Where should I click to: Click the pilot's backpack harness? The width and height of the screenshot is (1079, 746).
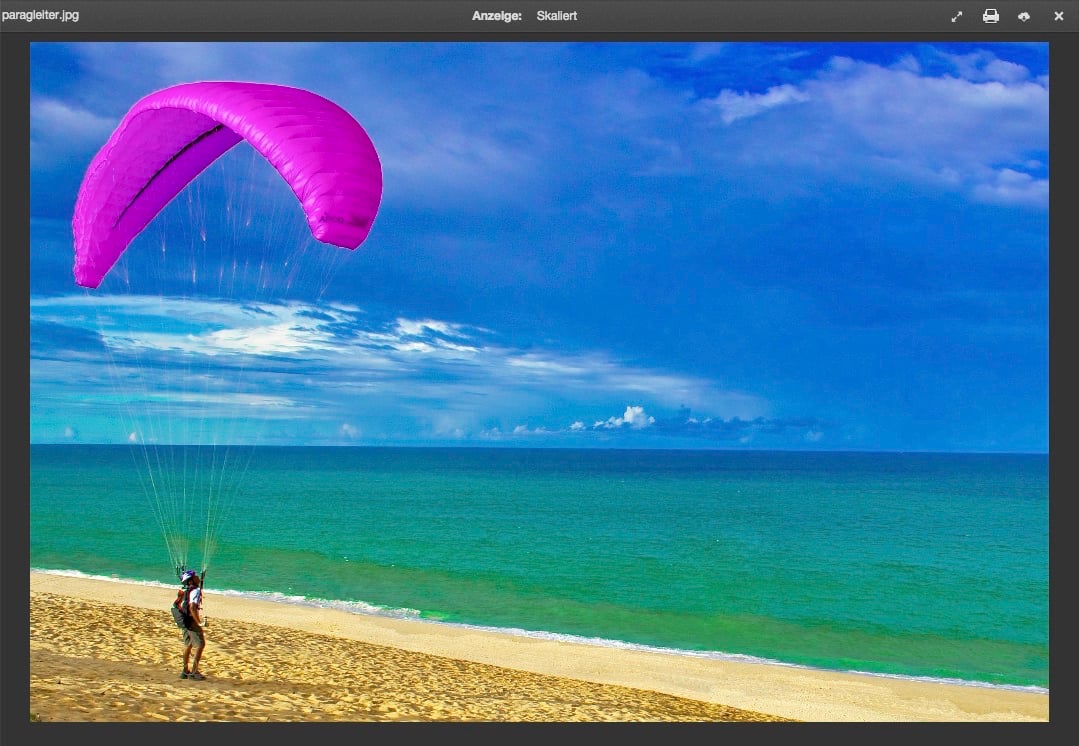(x=180, y=608)
